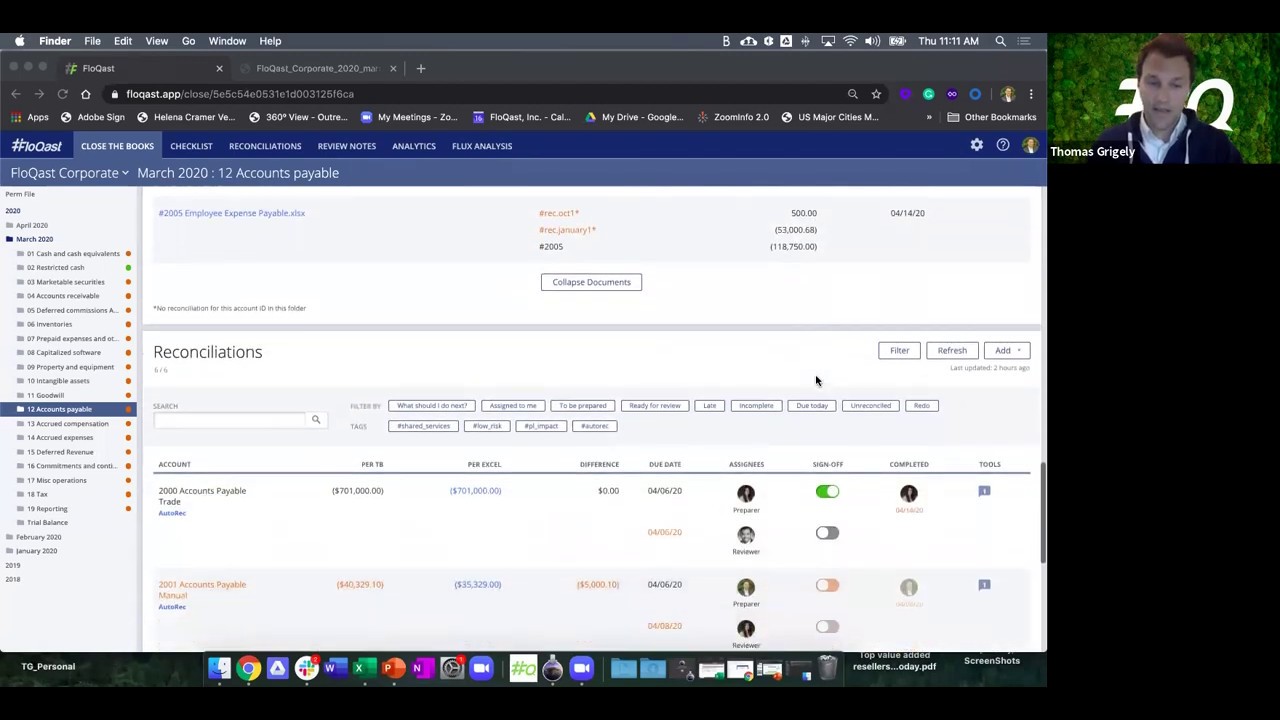Click preparer avatar for 2000 Accounts Payable Trade
This screenshot has height=720, width=1280.
coord(746,493)
